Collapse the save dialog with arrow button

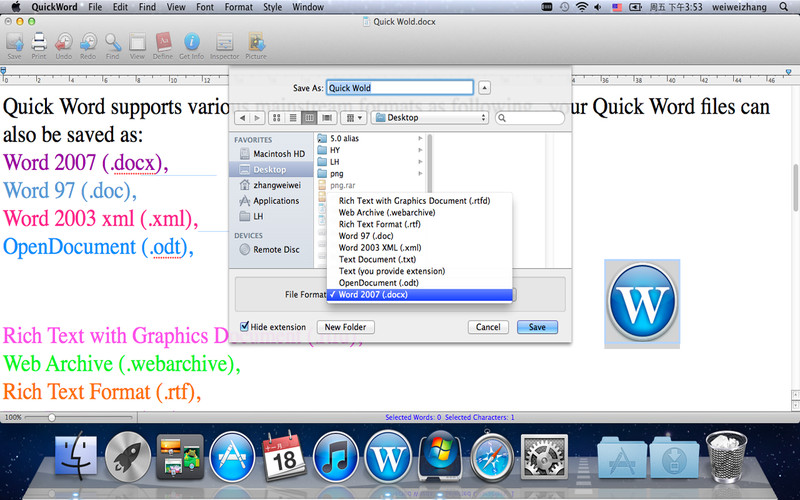(x=484, y=88)
